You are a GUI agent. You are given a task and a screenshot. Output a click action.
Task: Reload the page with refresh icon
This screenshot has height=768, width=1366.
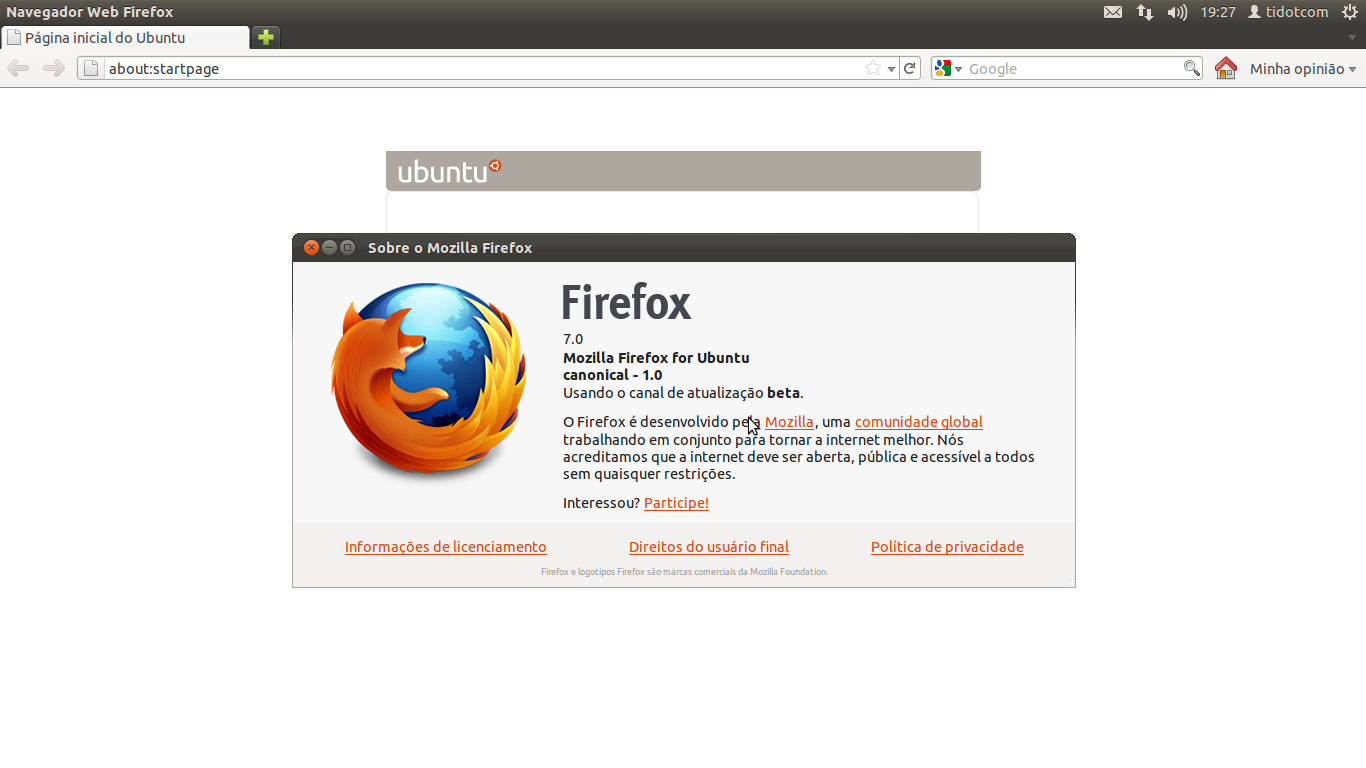pos(909,68)
